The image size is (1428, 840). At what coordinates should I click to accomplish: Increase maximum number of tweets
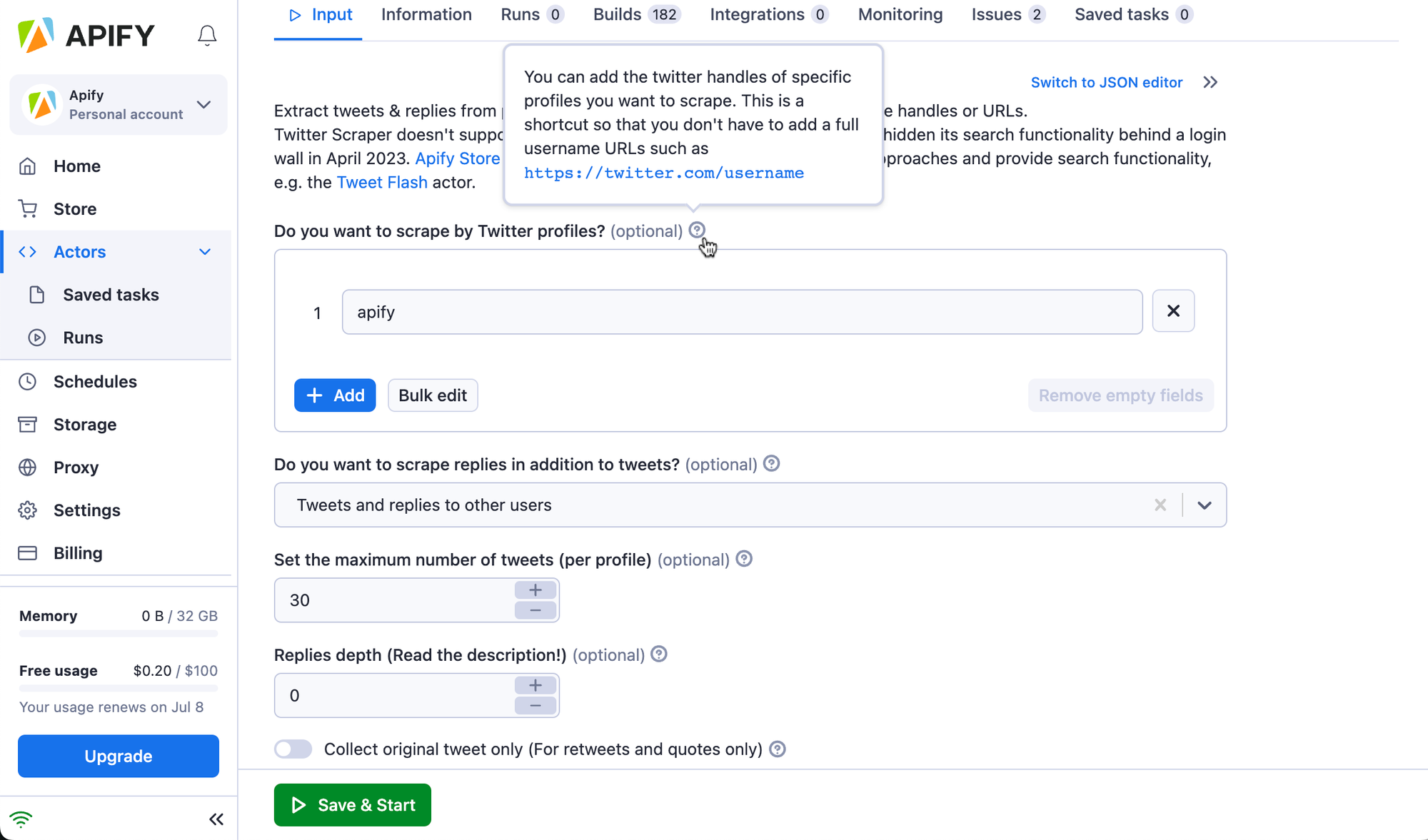(535, 590)
